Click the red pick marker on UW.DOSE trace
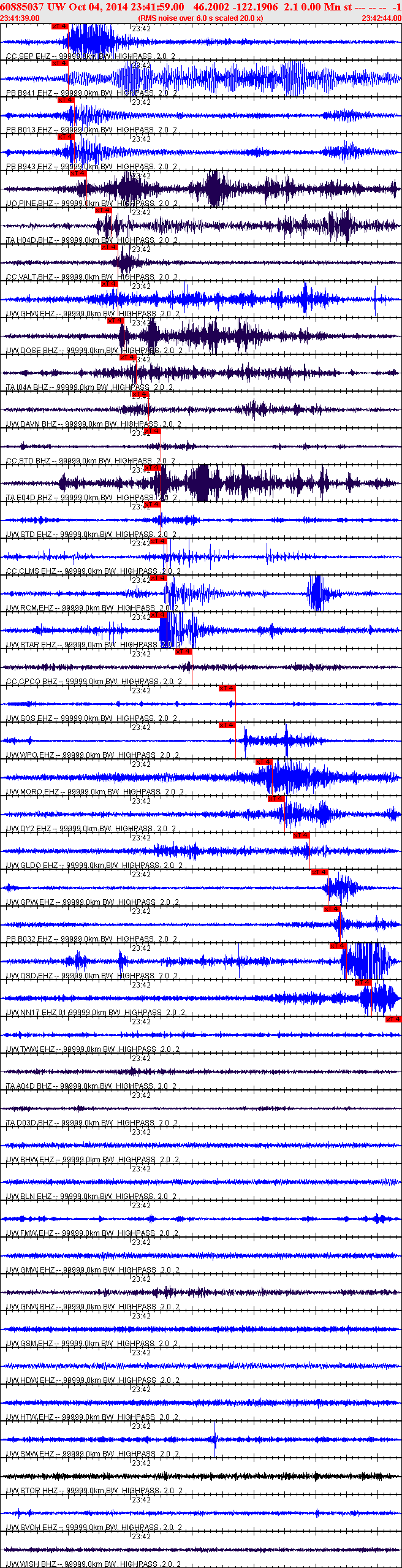Screen dimensions: 402x1568 tap(115, 321)
